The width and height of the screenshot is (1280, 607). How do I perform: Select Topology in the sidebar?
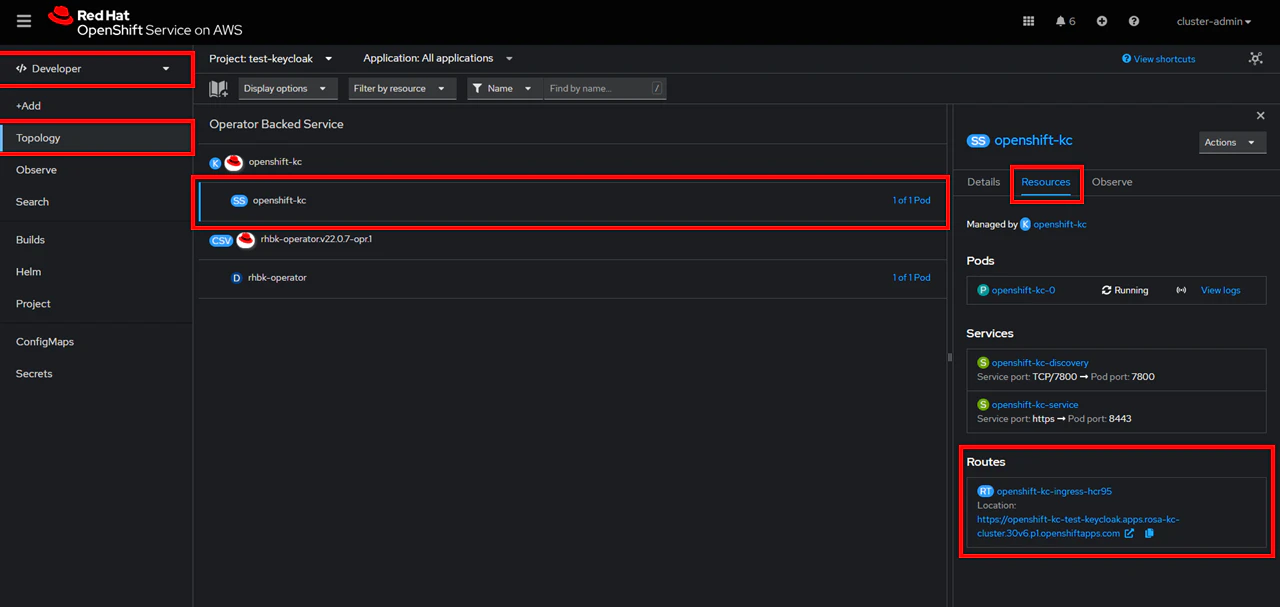tap(96, 138)
